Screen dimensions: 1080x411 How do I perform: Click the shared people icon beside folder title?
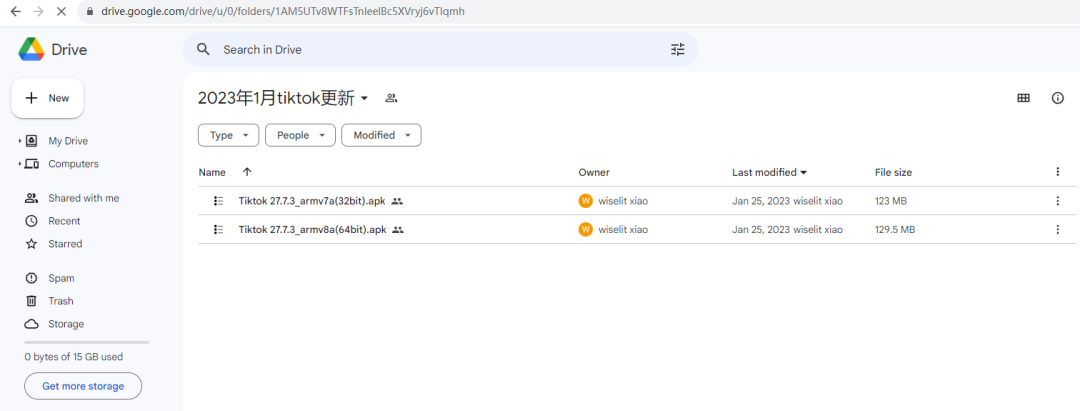tap(391, 98)
